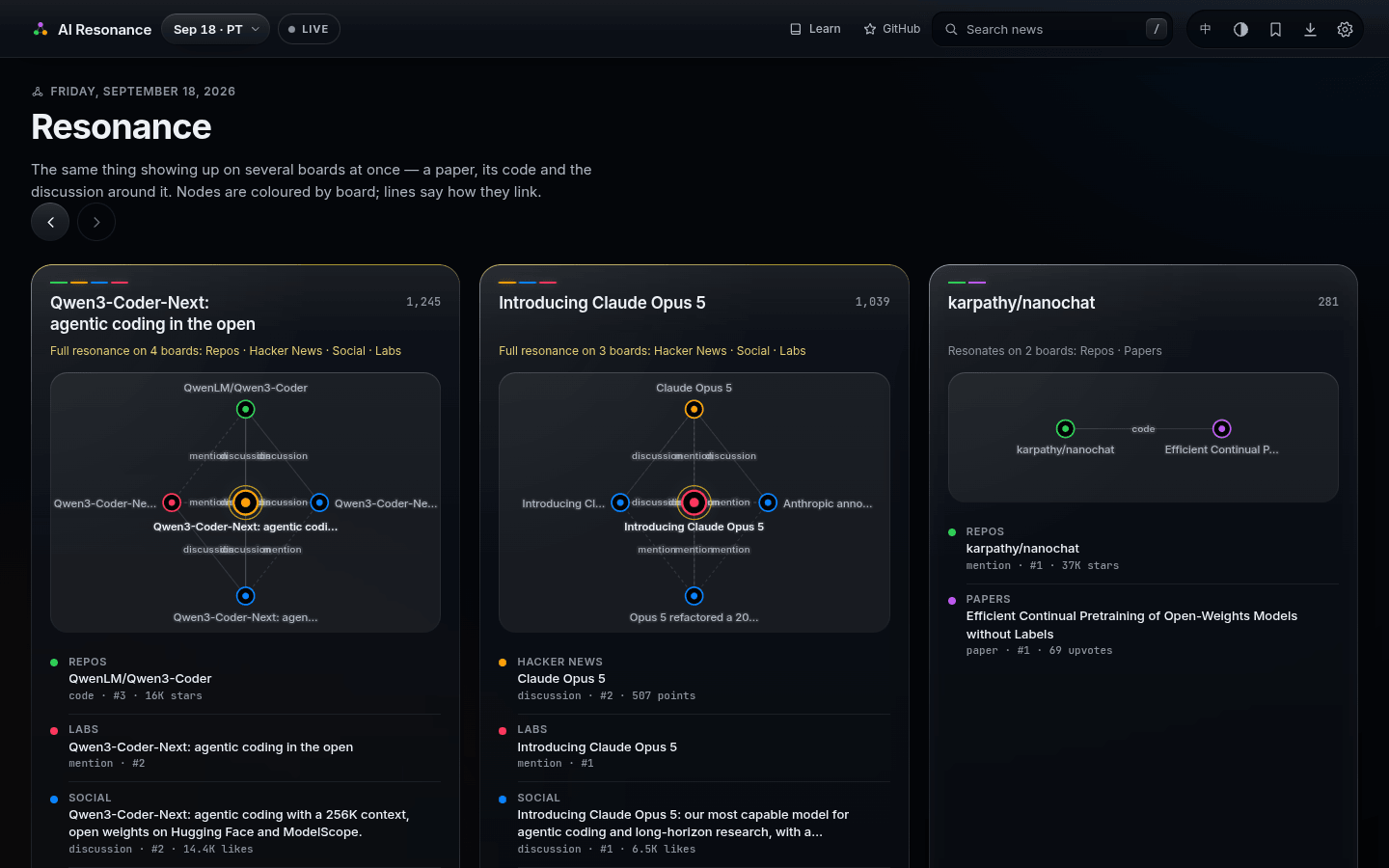Click the 'code' edge label in nanochat graph
This screenshot has height=868, width=1389.
1143,429
